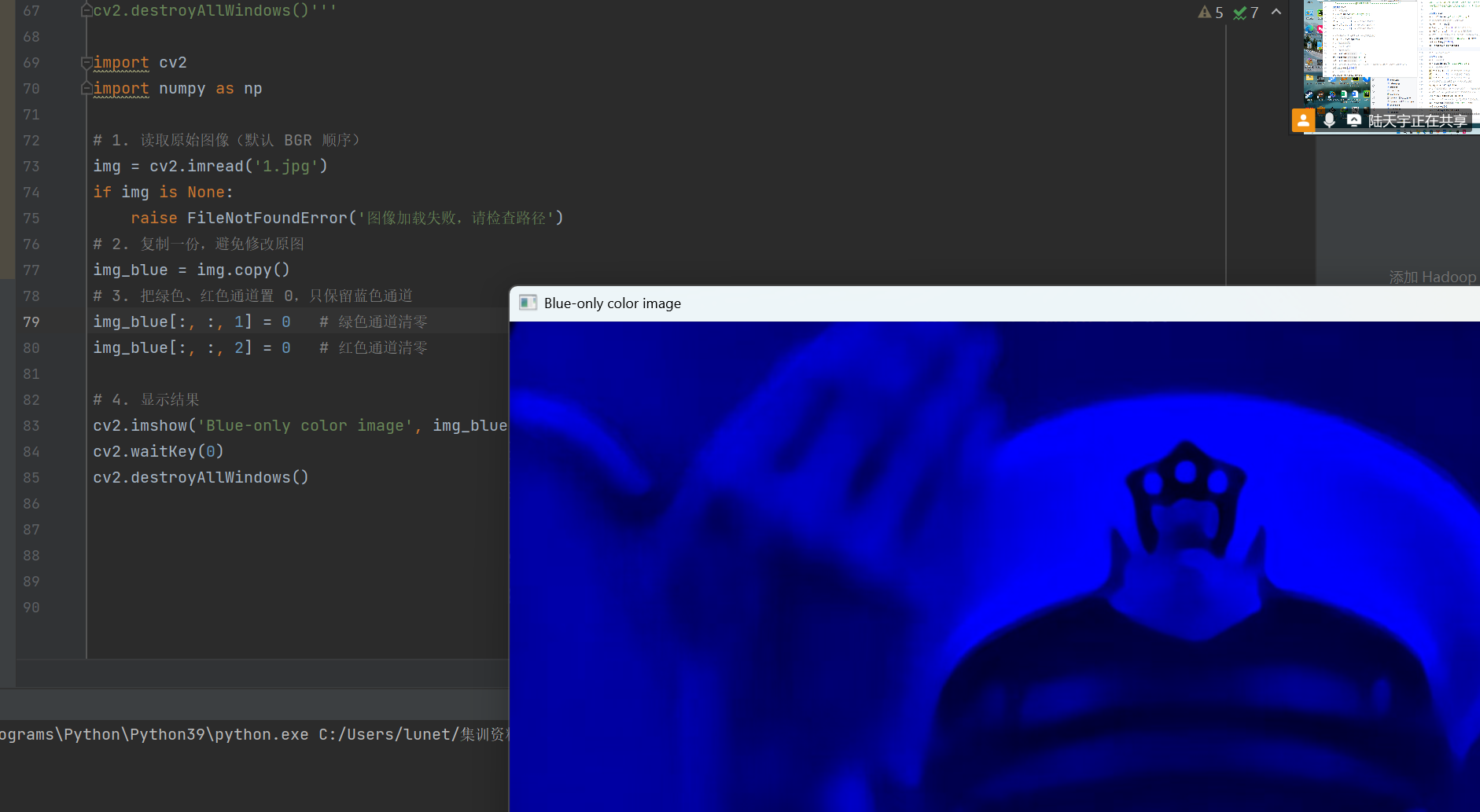Click the green typo checkmark showing 7
The image size is (1480, 812).
coord(1246,12)
